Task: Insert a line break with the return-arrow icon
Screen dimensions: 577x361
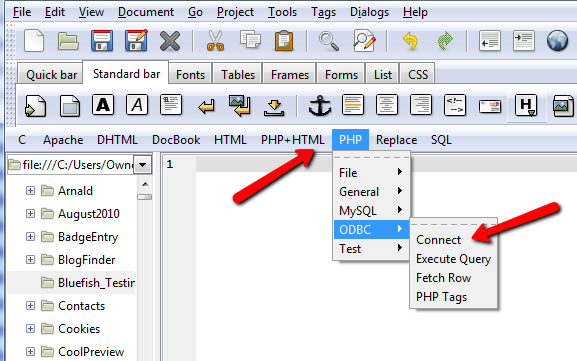Action: (206, 107)
